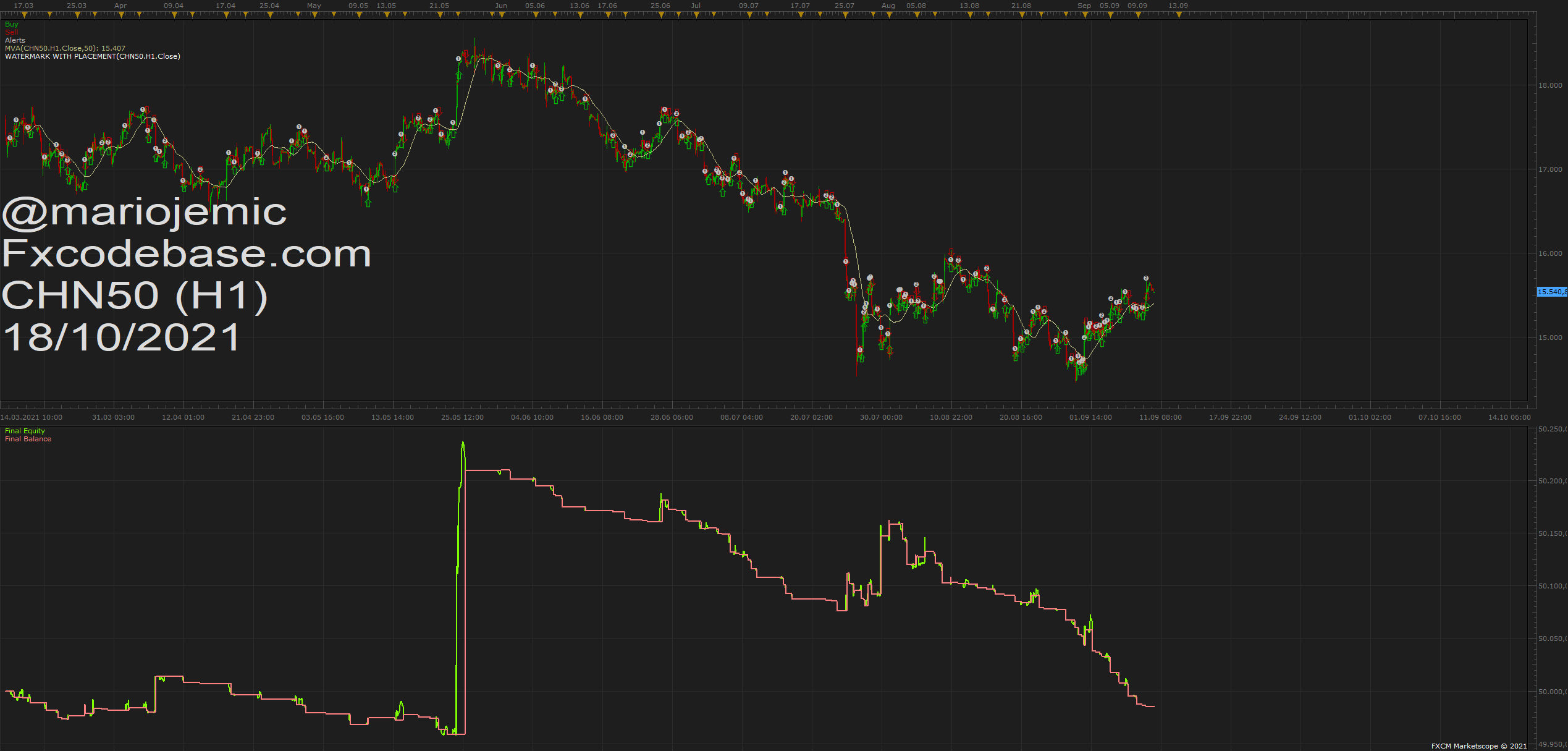Click the Buy indicator label
1568x751 pixels.
[x=12, y=24]
